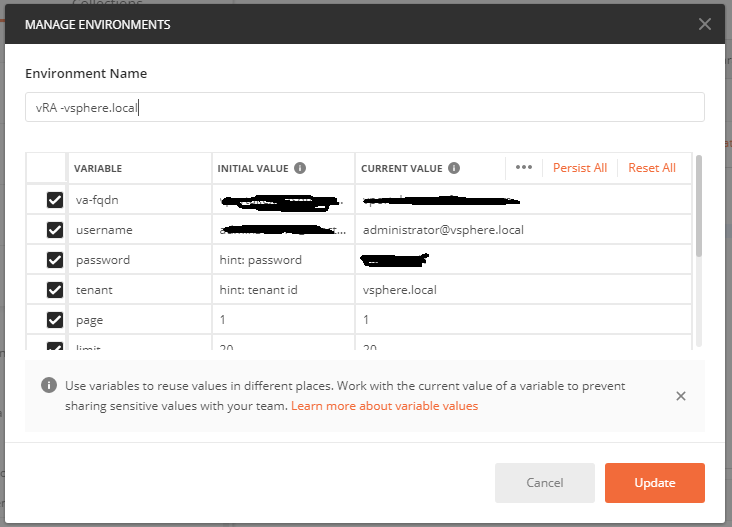The image size is (732, 527).
Task: Toggle the tenant variable checkbox
Action: click(55, 290)
